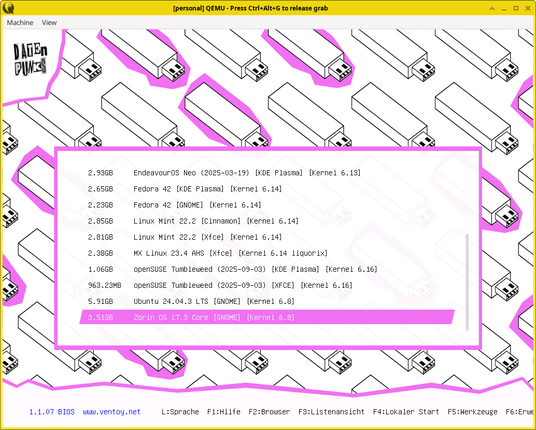Click the www.ventoy.net link
Image resolution: width=536 pixels, height=430 pixels.
[111, 412]
